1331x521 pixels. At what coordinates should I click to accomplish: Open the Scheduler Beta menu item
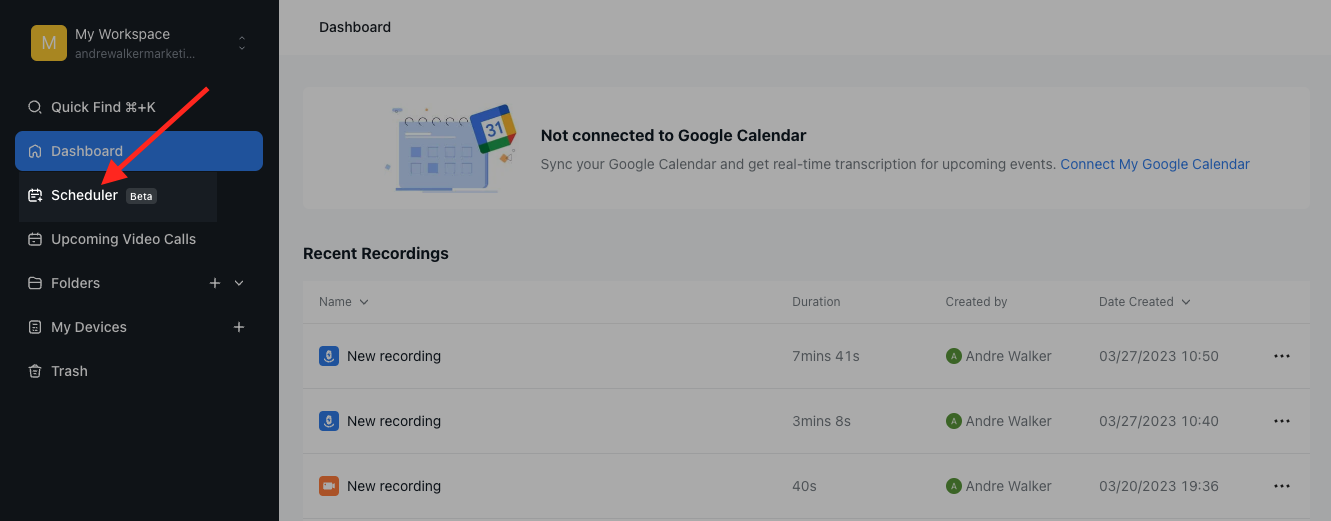(x=85, y=195)
